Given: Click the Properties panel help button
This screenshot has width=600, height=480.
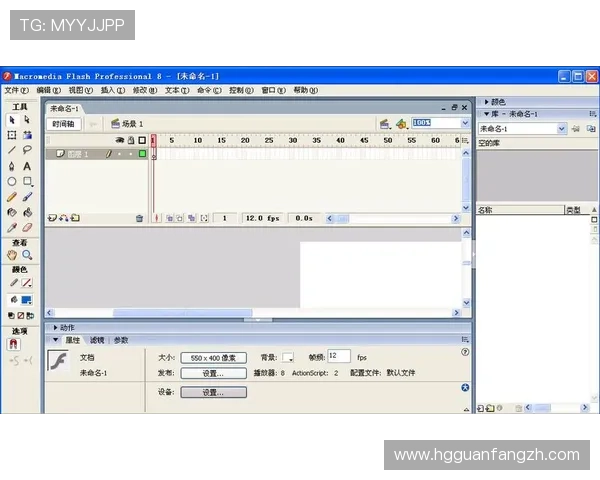Looking at the screenshot, I should (x=465, y=352).
